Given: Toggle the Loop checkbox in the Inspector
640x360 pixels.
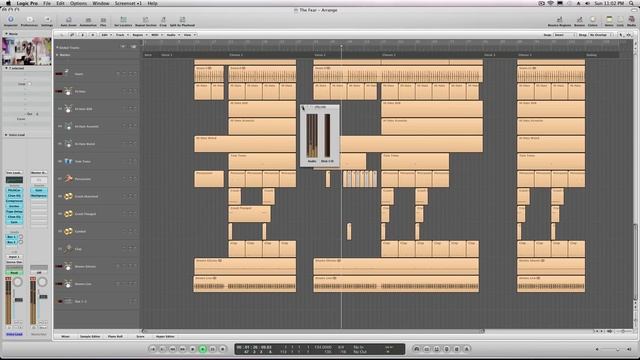Looking at the screenshot, I should click(29, 84).
